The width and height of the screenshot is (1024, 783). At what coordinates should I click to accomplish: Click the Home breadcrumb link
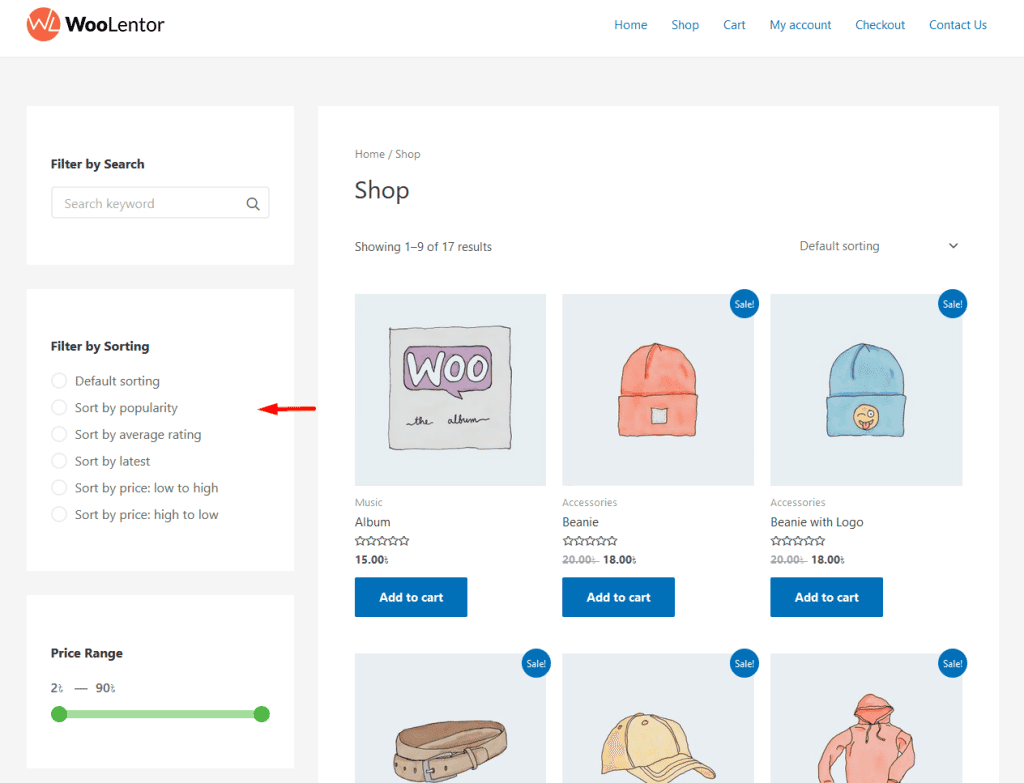[x=369, y=154]
